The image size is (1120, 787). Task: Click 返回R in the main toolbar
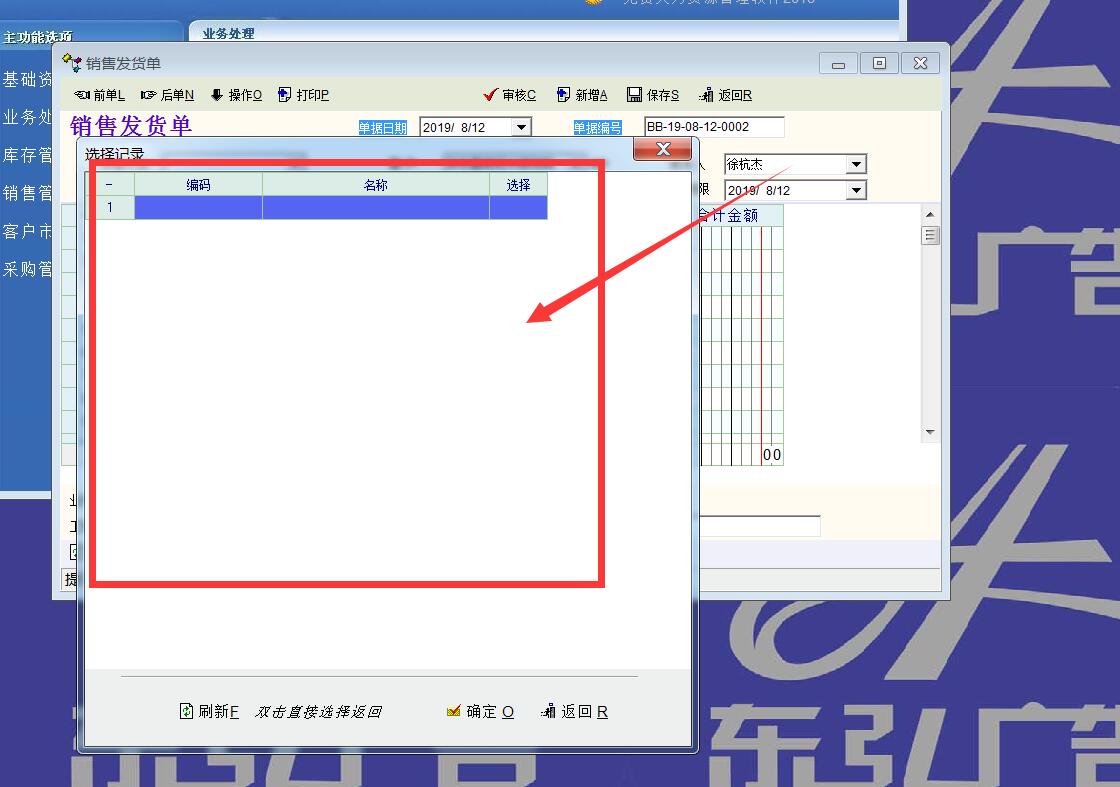[726, 95]
